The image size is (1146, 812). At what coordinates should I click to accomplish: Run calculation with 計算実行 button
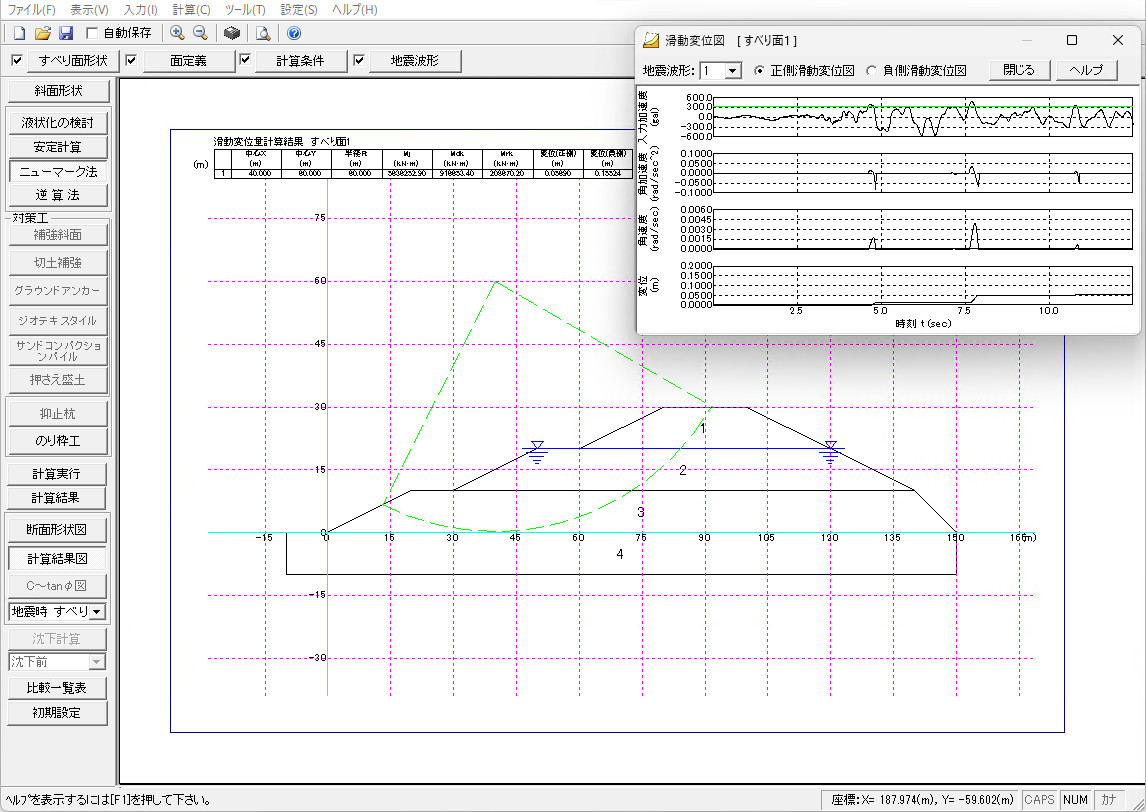click(x=57, y=474)
